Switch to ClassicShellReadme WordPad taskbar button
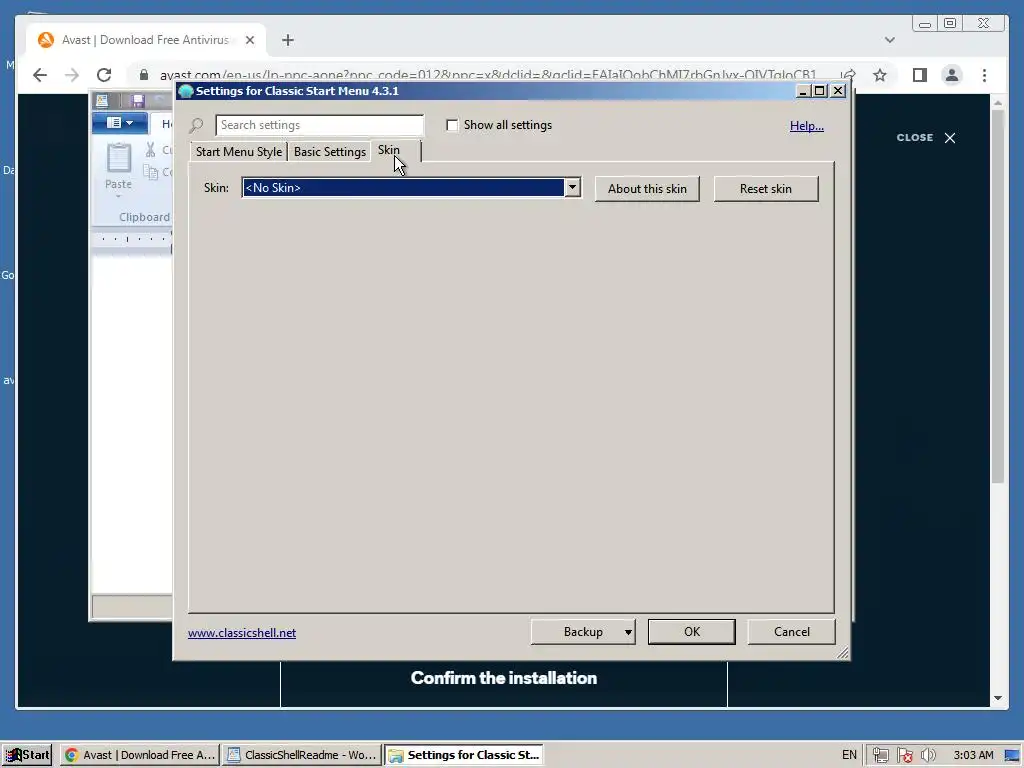1024x768 pixels. tap(301, 755)
